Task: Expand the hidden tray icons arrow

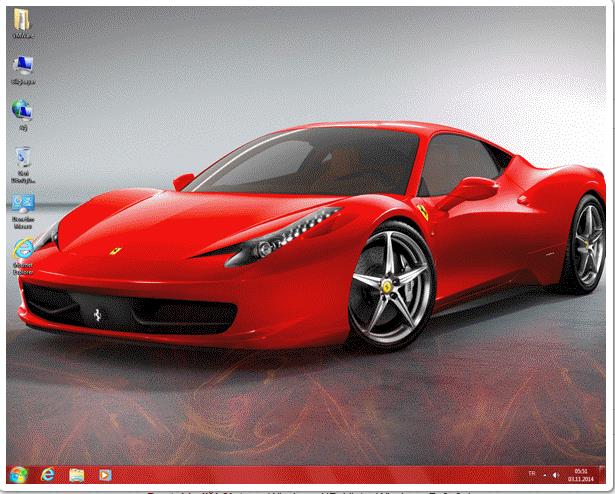Action: click(543, 474)
